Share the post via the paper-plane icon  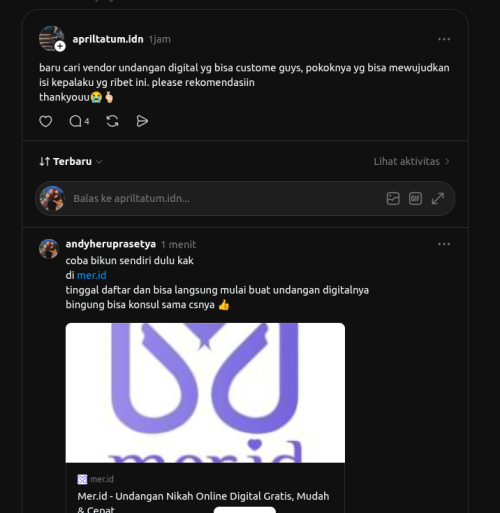click(x=142, y=121)
